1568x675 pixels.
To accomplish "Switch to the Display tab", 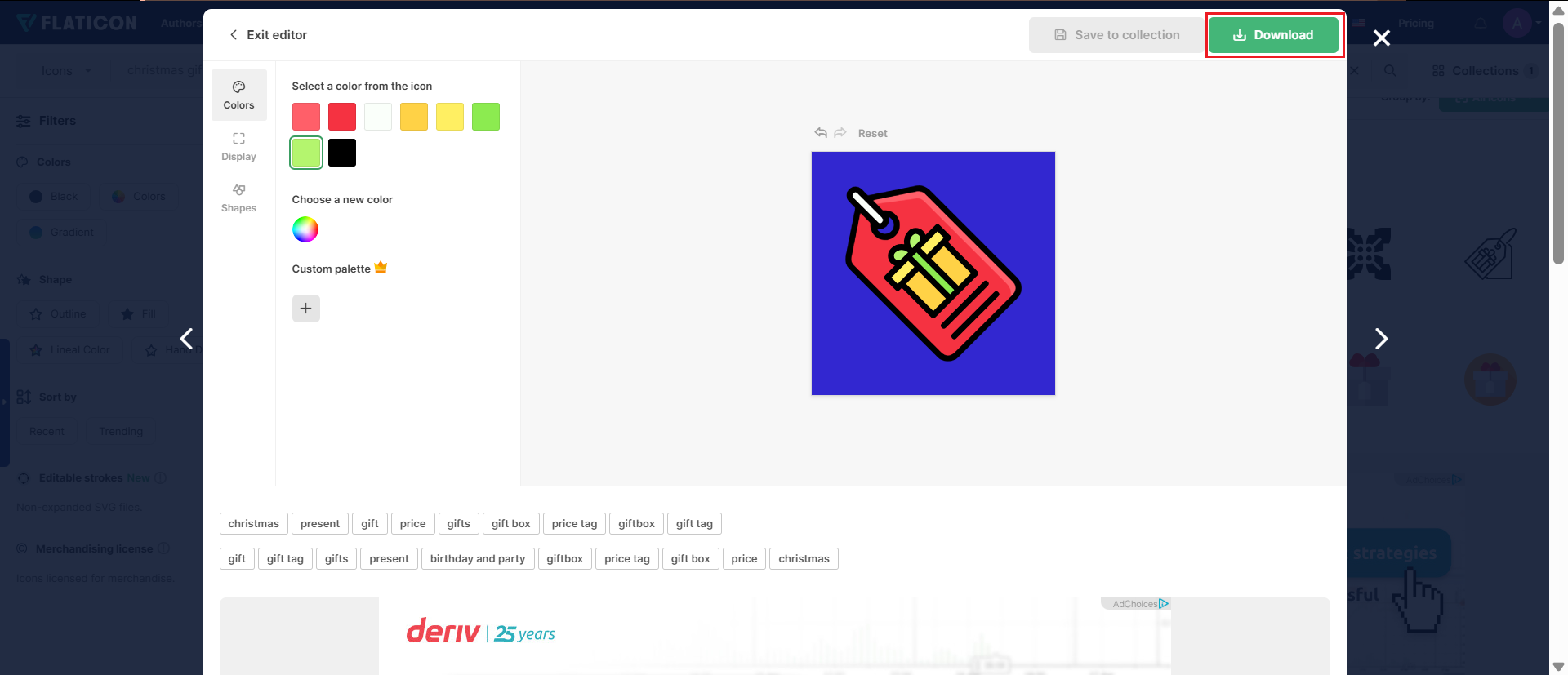I will click(239, 147).
